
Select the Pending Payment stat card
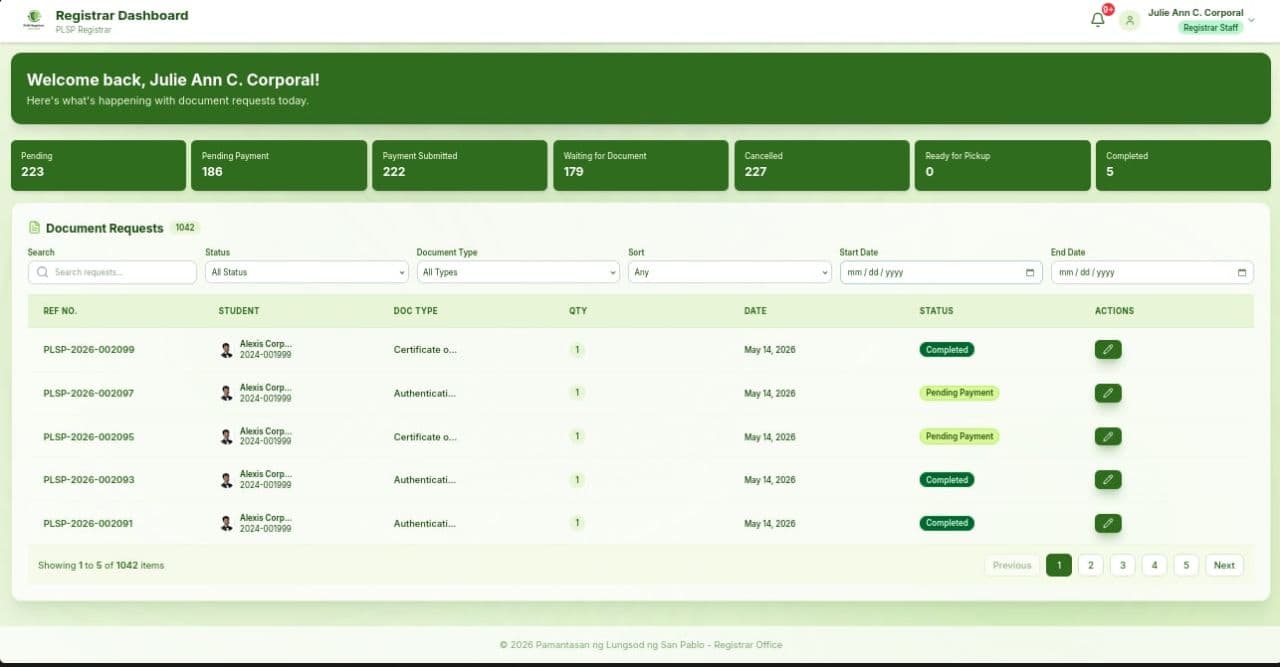(279, 165)
